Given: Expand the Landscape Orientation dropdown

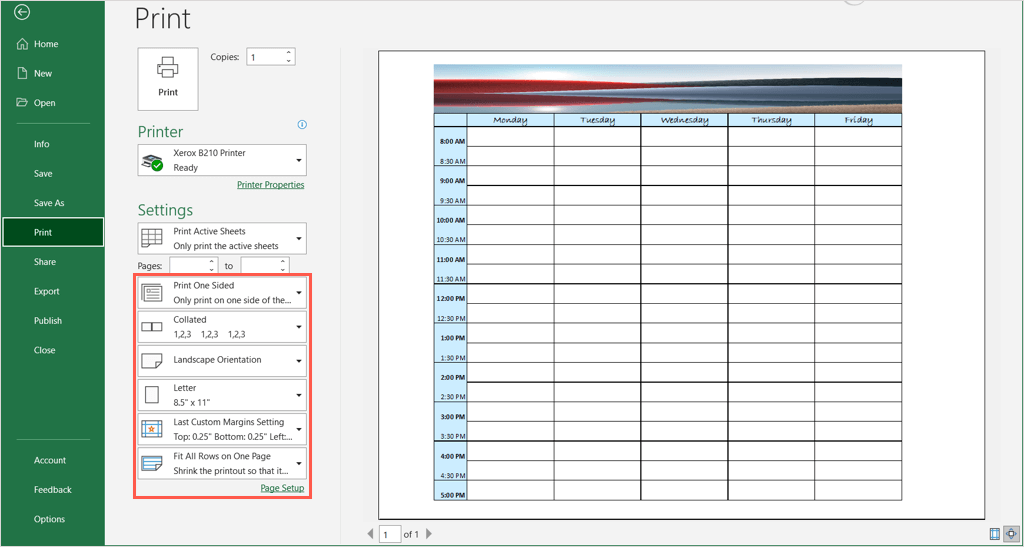Looking at the screenshot, I should point(222,360).
